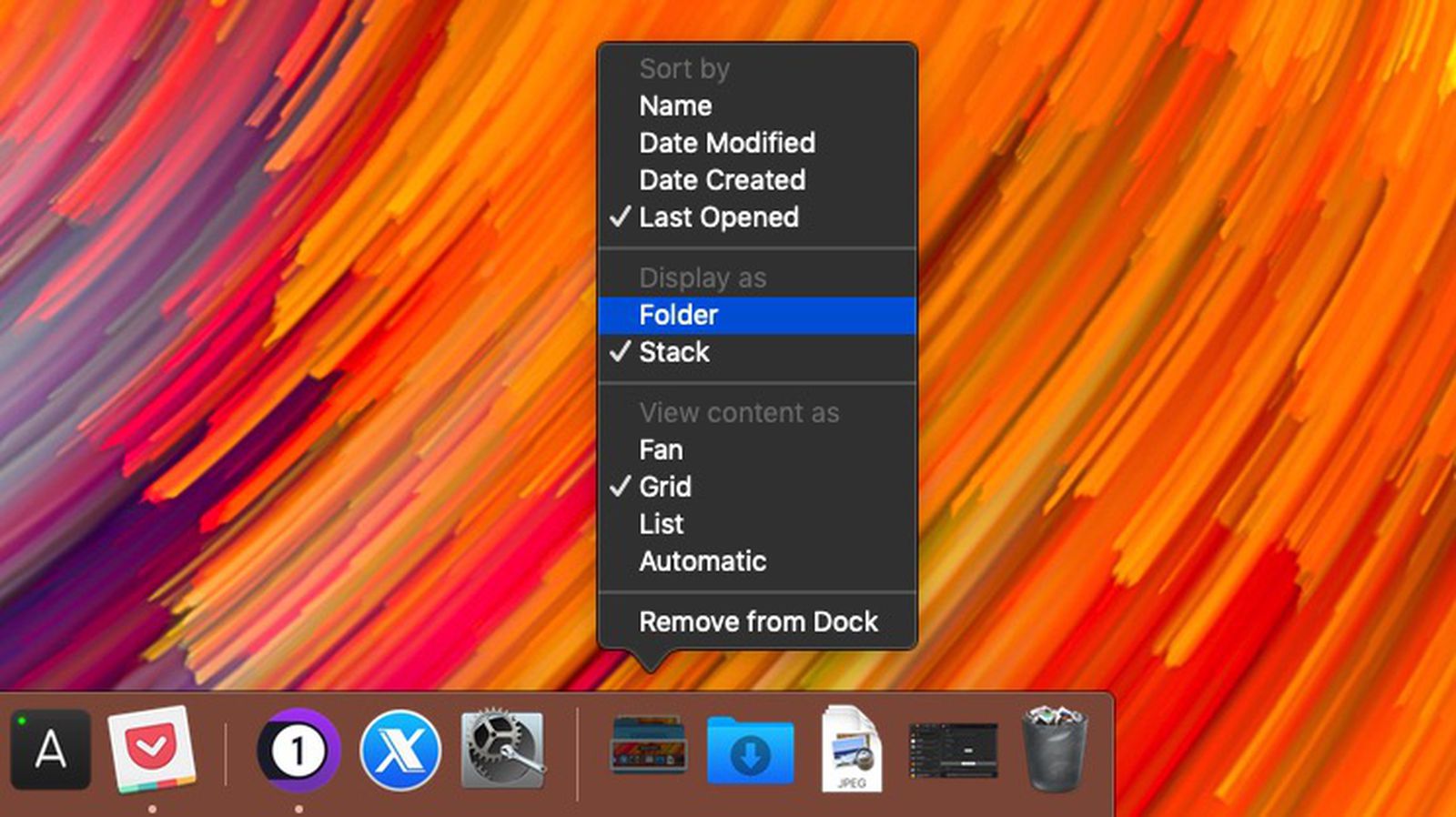The height and width of the screenshot is (817, 1456).
Task: View content as List
Action: pyautogui.click(x=757, y=524)
